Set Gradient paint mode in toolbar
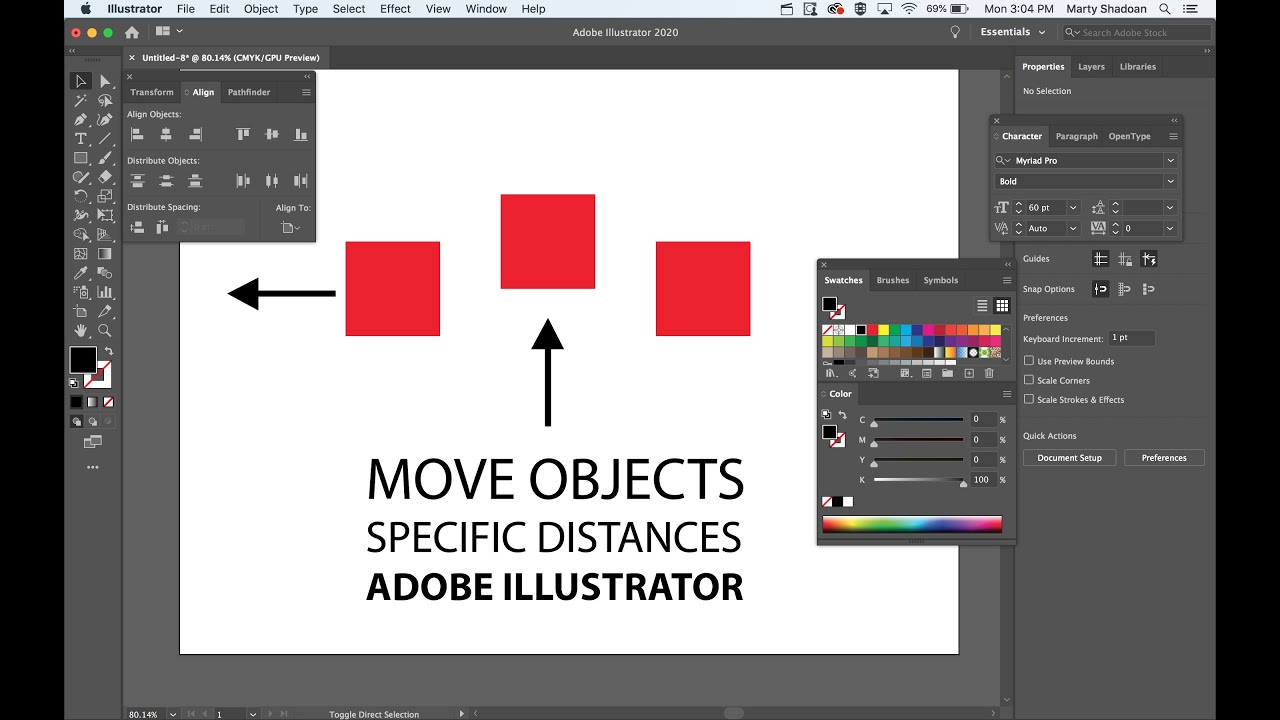Image resolution: width=1280 pixels, height=720 pixels. (93, 402)
